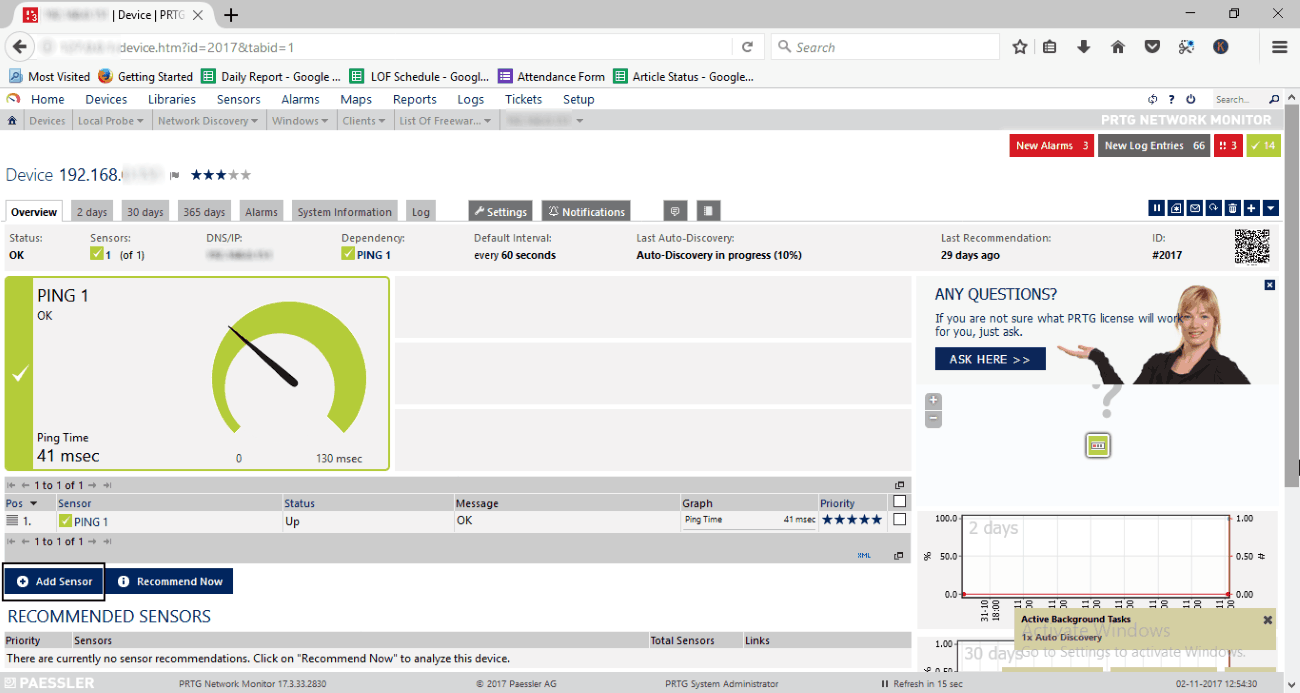This screenshot has height=693, width=1300.
Task: Open the Setup menu
Action: tap(578, 99)
